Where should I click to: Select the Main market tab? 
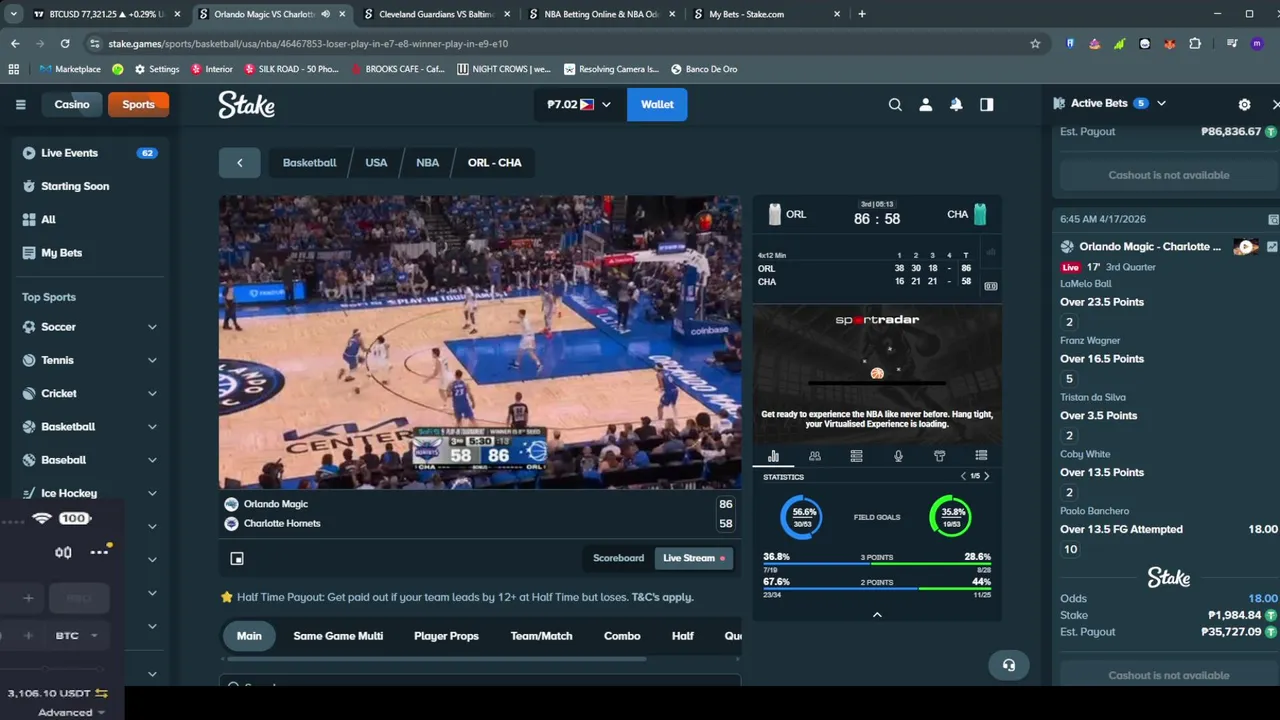(x=249, y=636)
